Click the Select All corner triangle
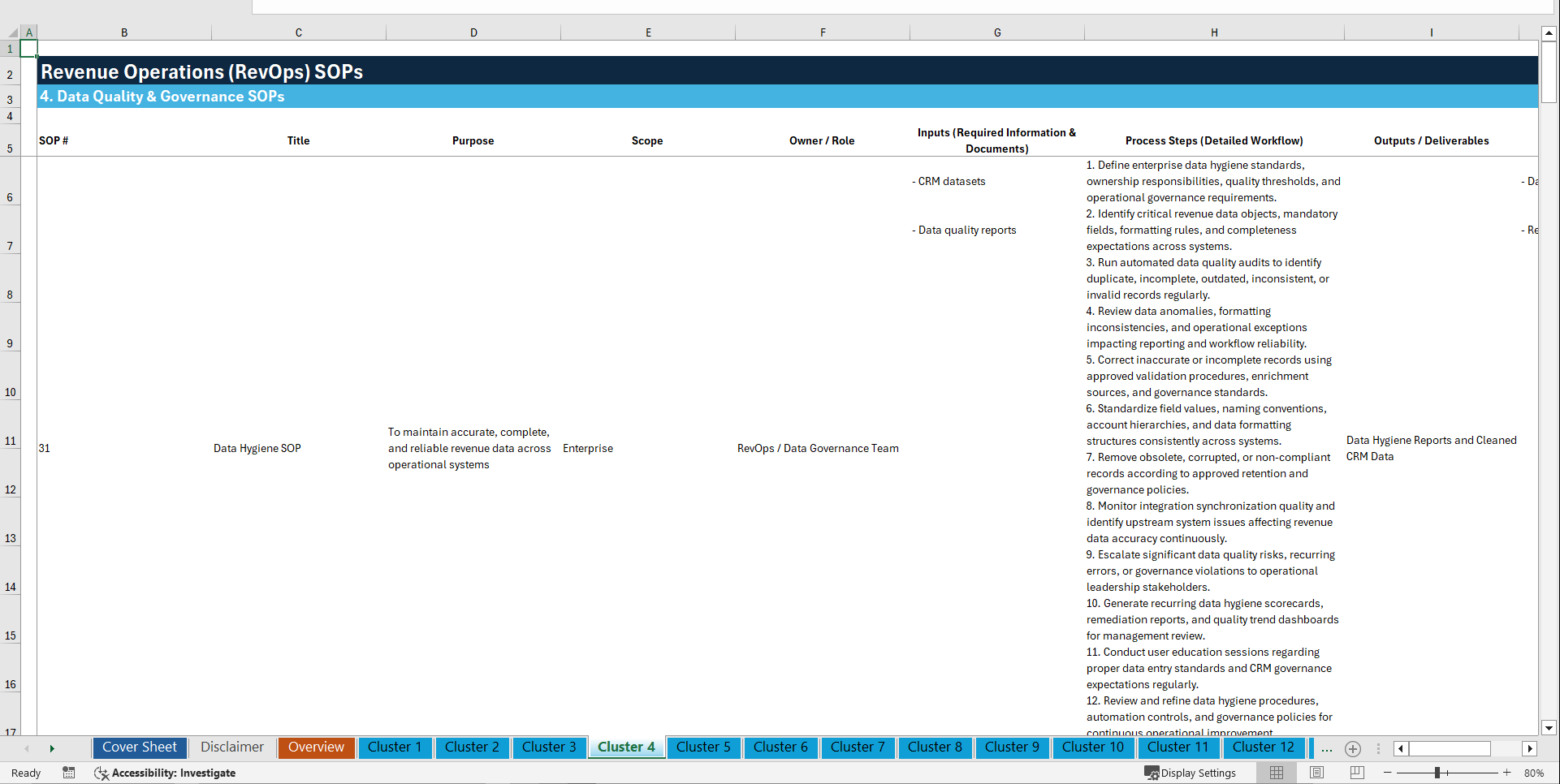The image size is (1560, 784). [12, 32]
